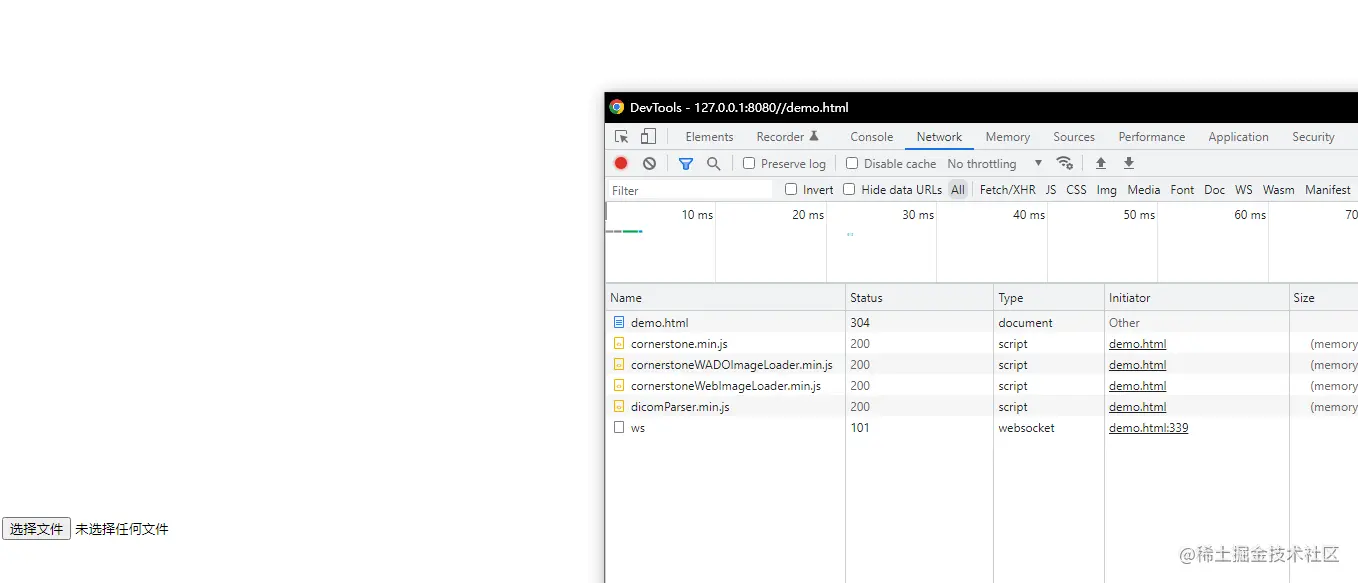Filter requests by Manifest
The height and width of the screenshot is (583, 1358).
[1327, 189]
